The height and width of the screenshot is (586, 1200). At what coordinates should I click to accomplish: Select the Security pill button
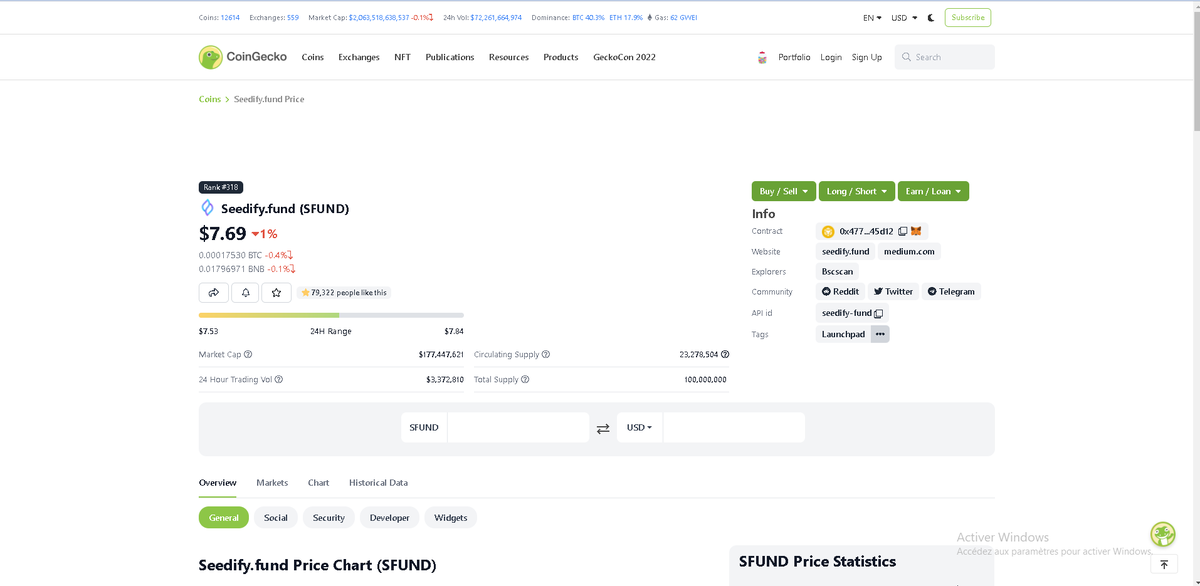(329, 517)
